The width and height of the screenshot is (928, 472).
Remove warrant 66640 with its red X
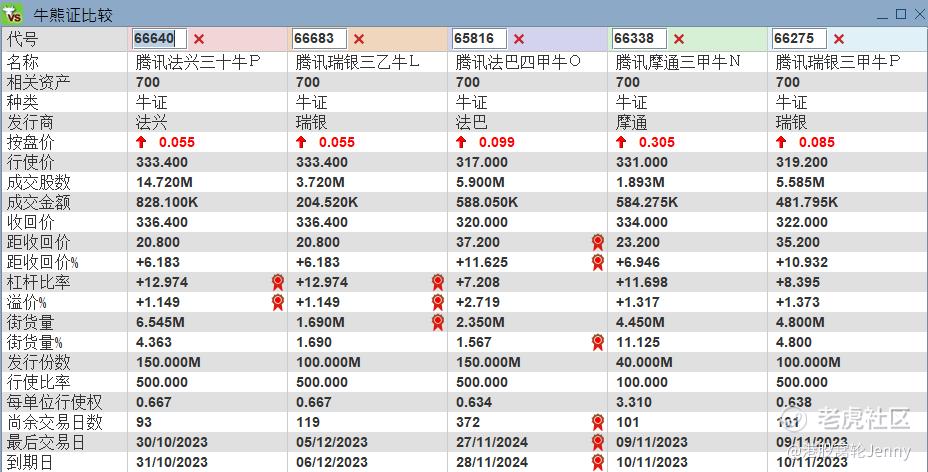(x=199, y=39)
